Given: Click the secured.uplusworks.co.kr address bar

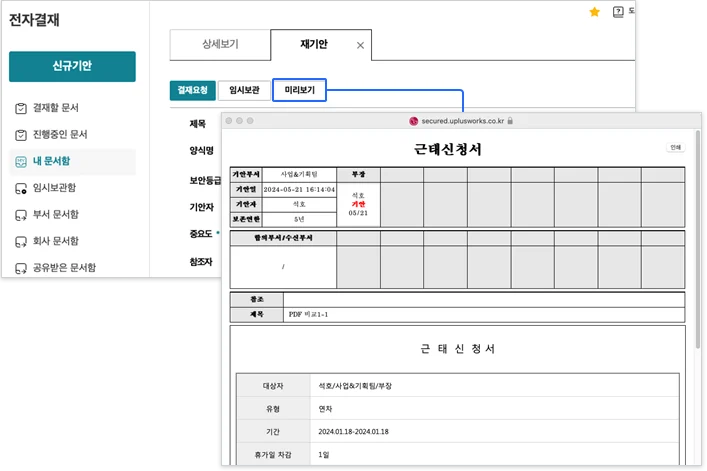Looking at the screenshot, I should tap(460, 120).
